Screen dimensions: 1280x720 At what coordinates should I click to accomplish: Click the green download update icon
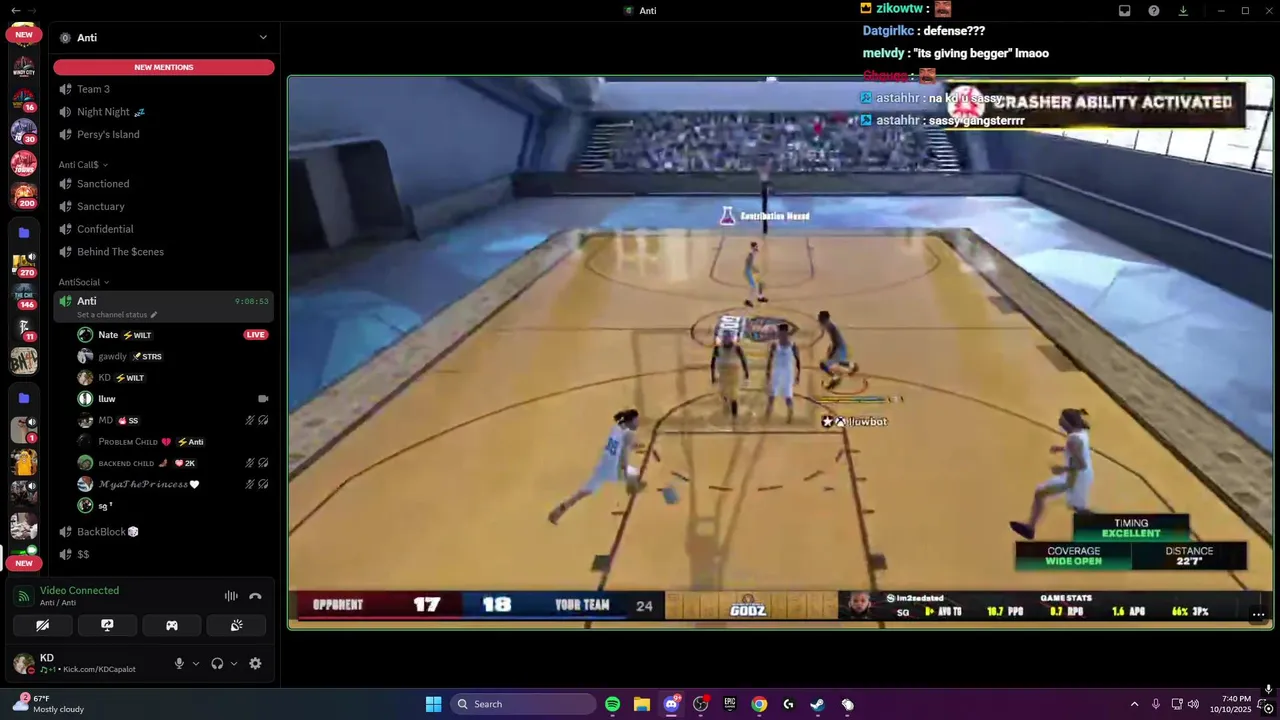coord(1183,10)
